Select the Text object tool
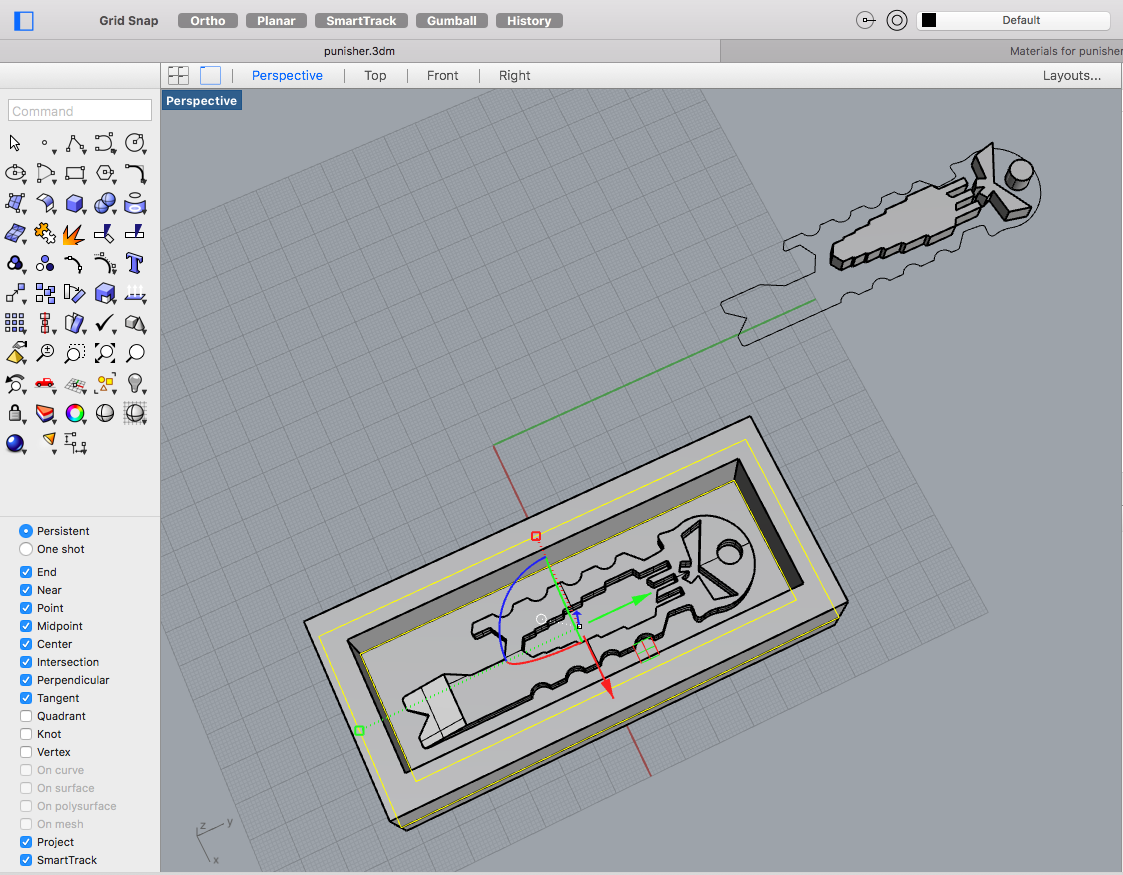Viewport: 1123px width, 875px height. point(135,264)
